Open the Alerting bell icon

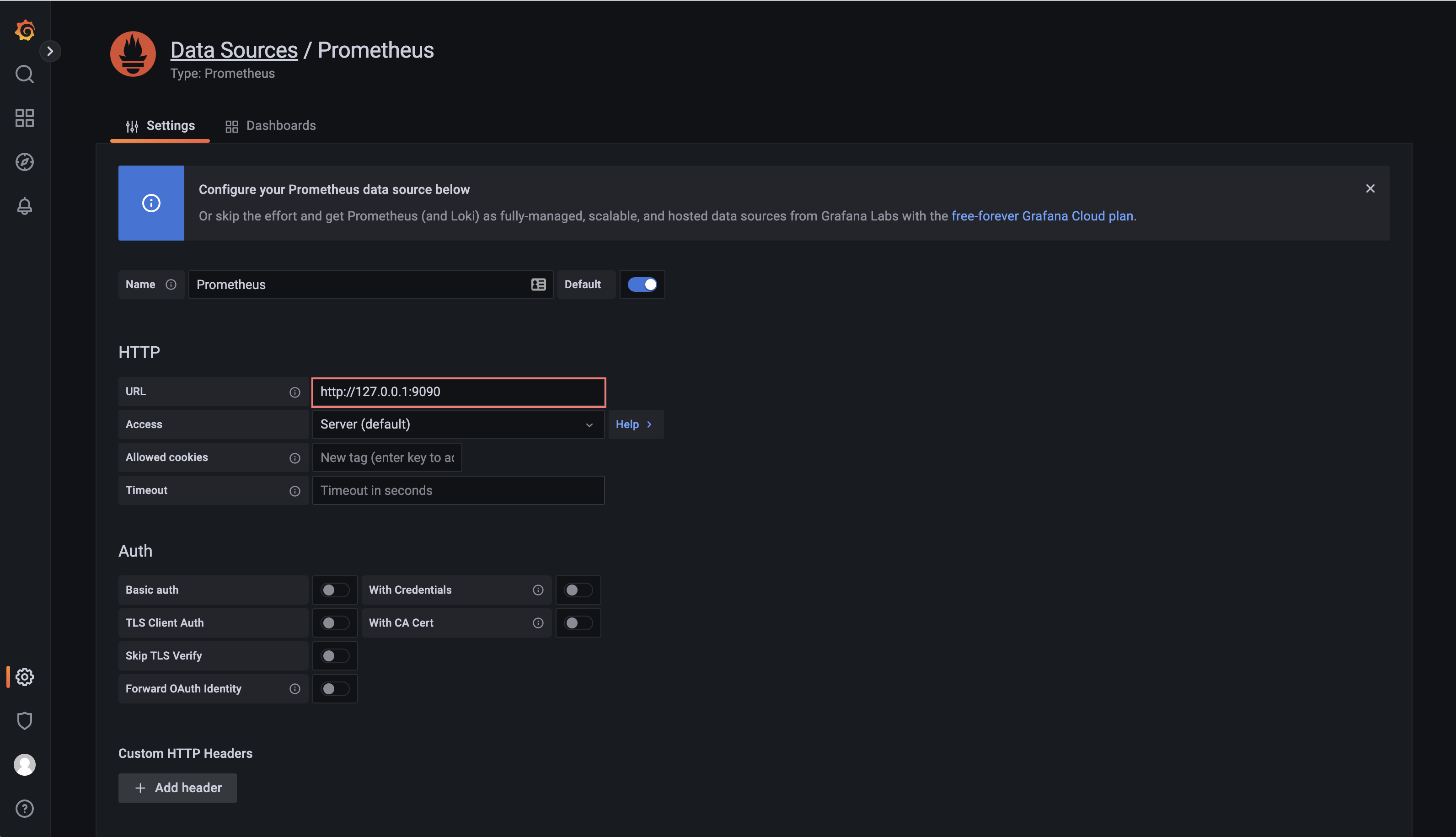(x=24, y=206)
